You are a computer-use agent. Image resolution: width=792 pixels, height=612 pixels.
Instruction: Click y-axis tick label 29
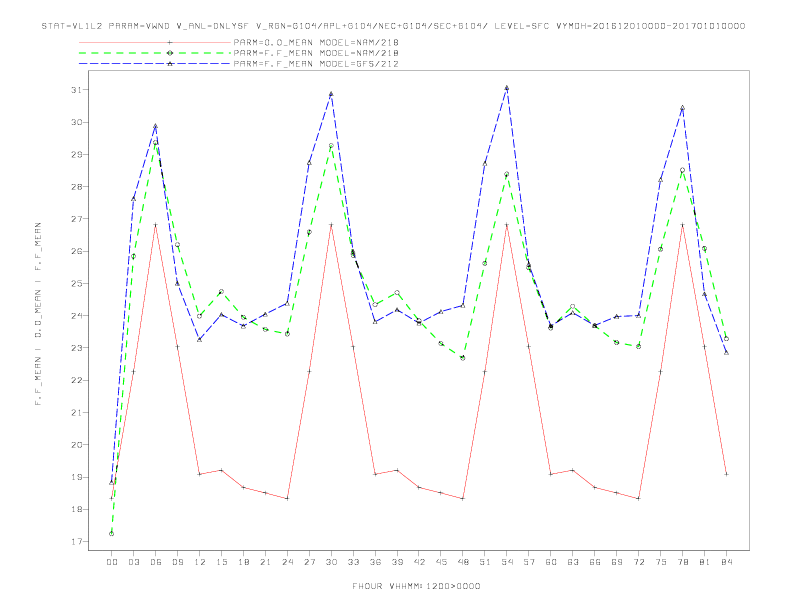point(76,155)
